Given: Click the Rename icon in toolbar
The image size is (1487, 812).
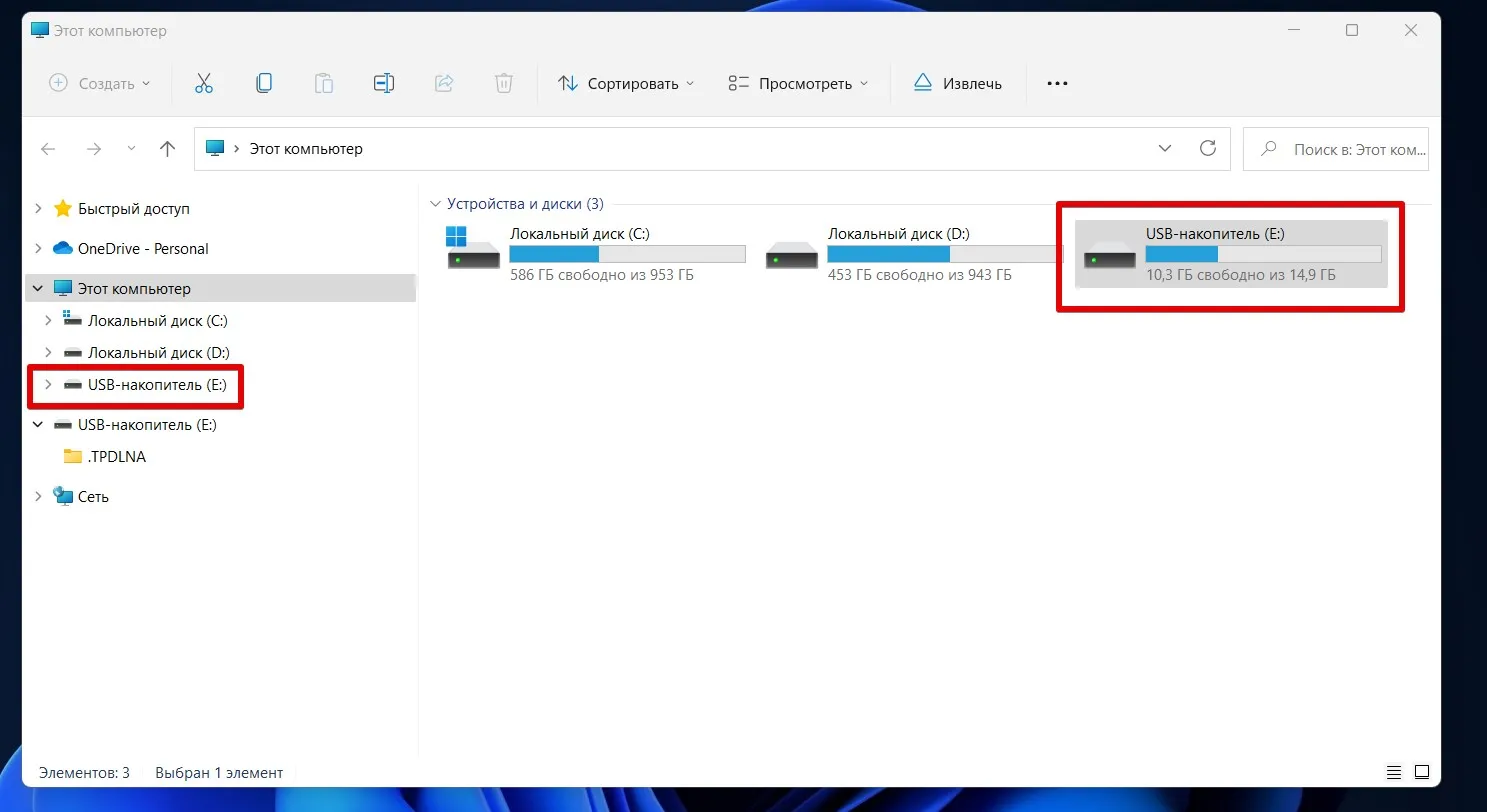Looking at the screenshot, I should pyautogui.click(x=384, y=83).
